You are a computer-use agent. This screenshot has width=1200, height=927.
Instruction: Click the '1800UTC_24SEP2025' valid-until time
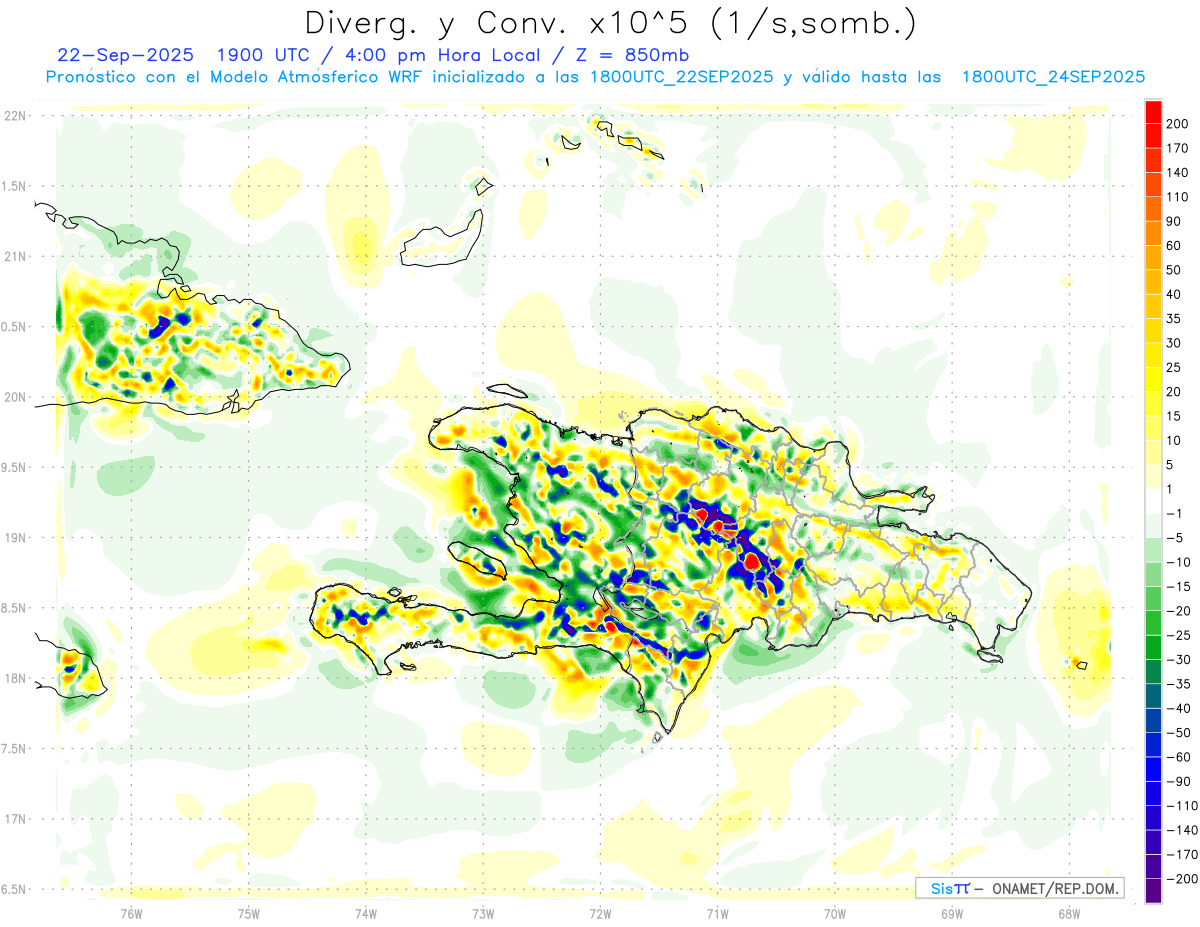1053,77
